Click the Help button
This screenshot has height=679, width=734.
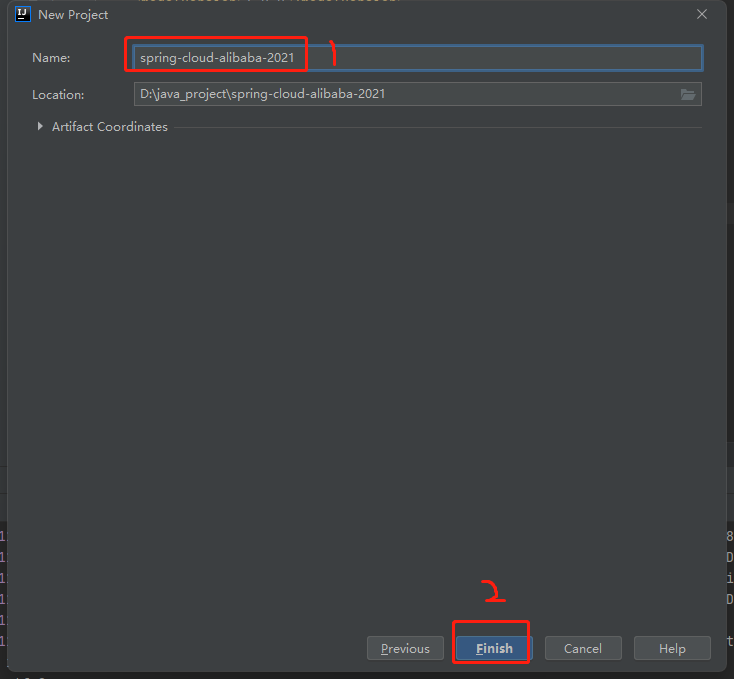(x=672, y=648)
